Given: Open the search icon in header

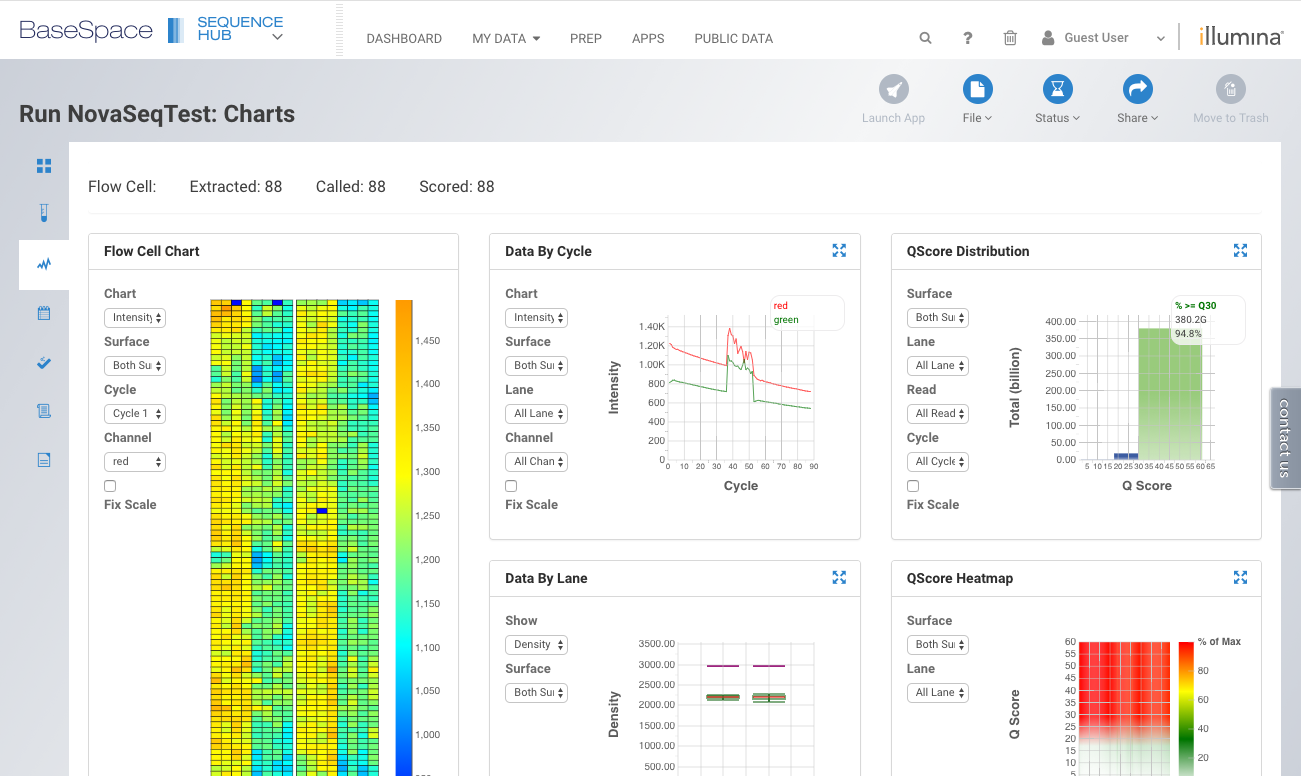Looking at the screenshot, I should [x=926, y=38].
